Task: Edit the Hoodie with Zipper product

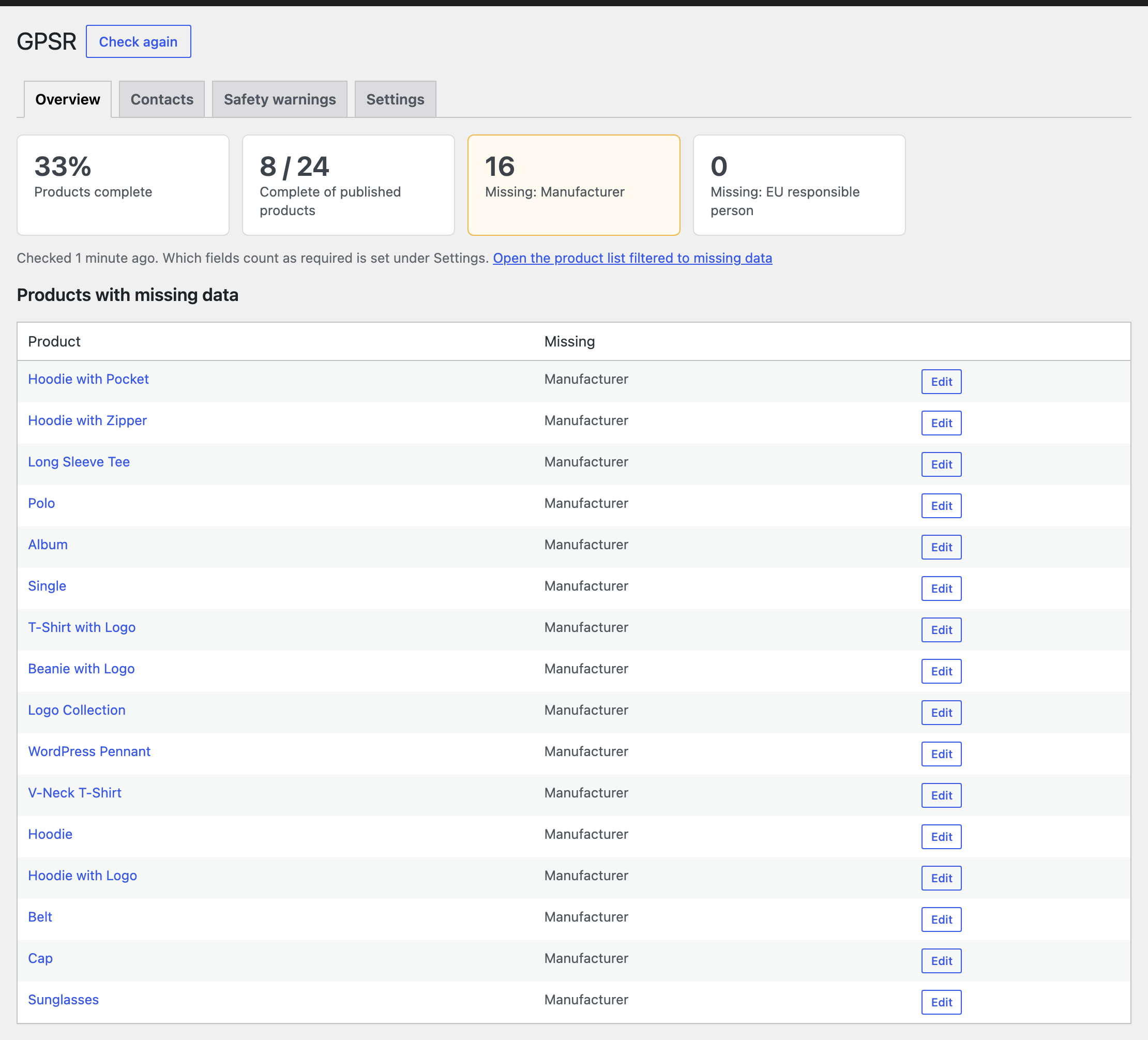Action: pyautogui.click(x=942, y=423)
